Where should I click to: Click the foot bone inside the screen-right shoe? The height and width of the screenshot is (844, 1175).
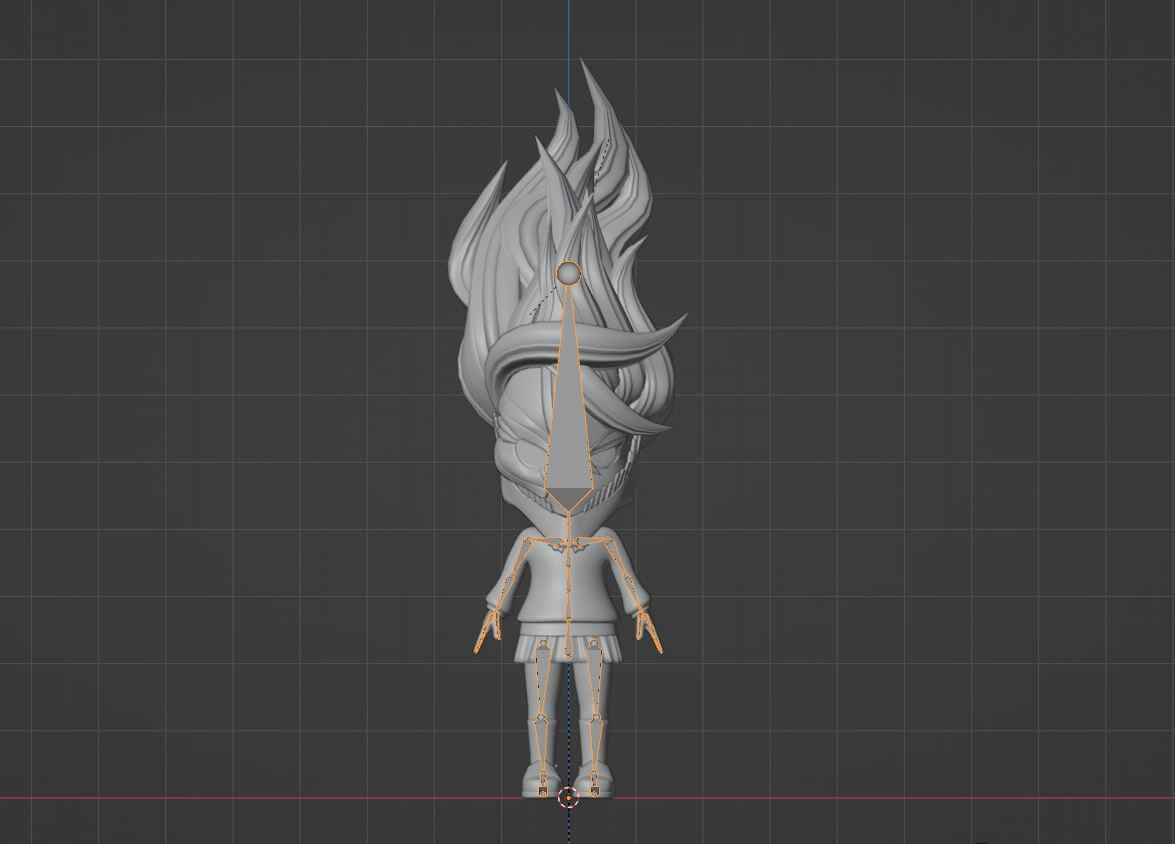595,786
